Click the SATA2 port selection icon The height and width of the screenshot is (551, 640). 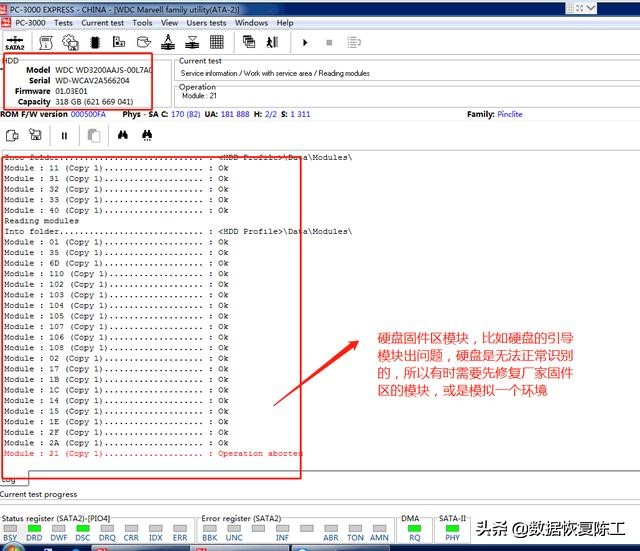point(15,42)
